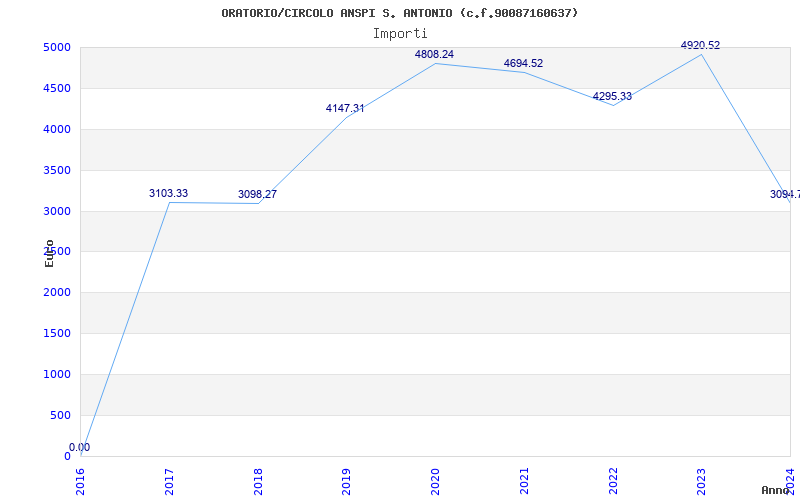Viewport: 800px width, 500px height.
Task: Click the 2017 x-axis year label
Action: click(169, 482)
